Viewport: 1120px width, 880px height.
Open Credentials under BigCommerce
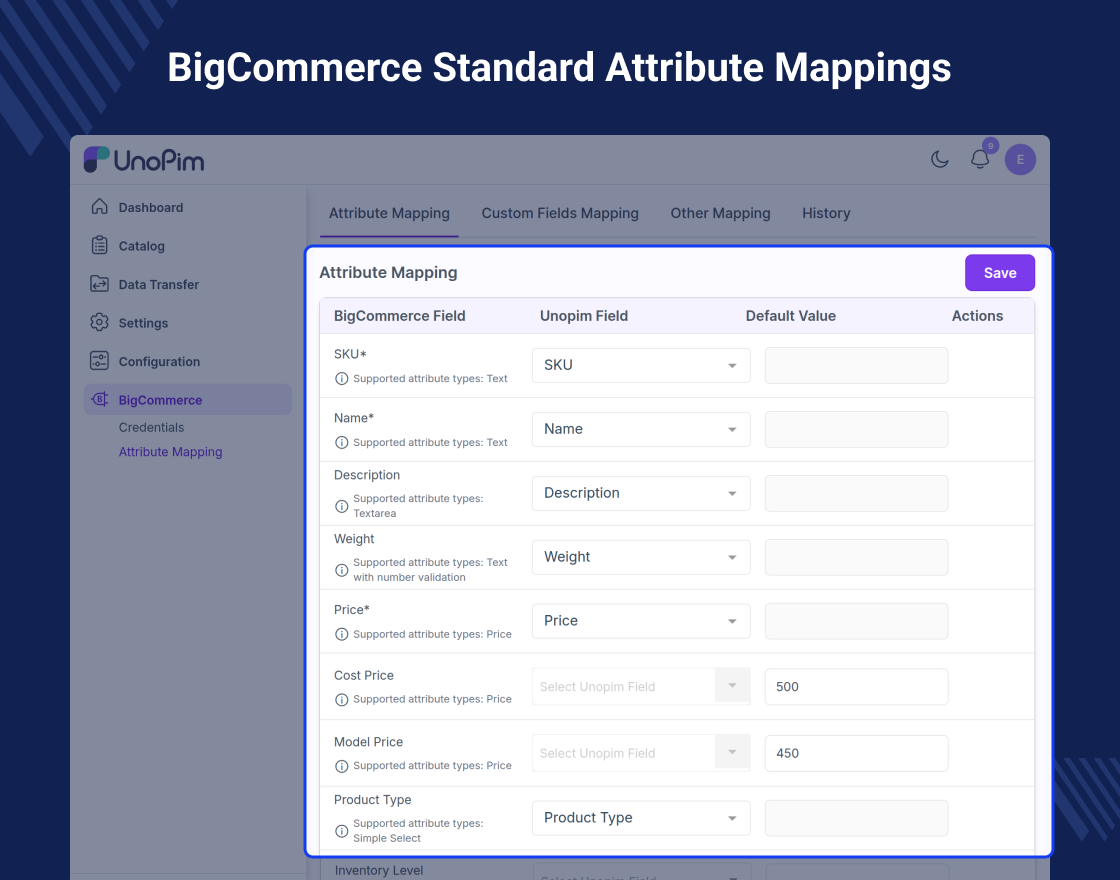[151, 427]
